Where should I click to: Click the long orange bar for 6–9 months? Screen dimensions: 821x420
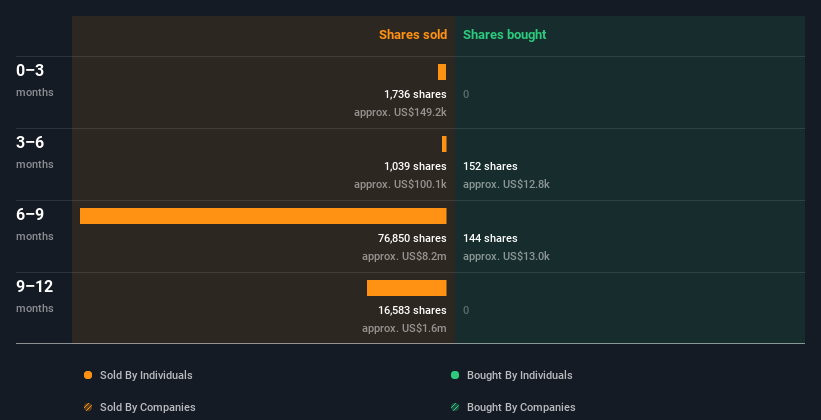263,216
